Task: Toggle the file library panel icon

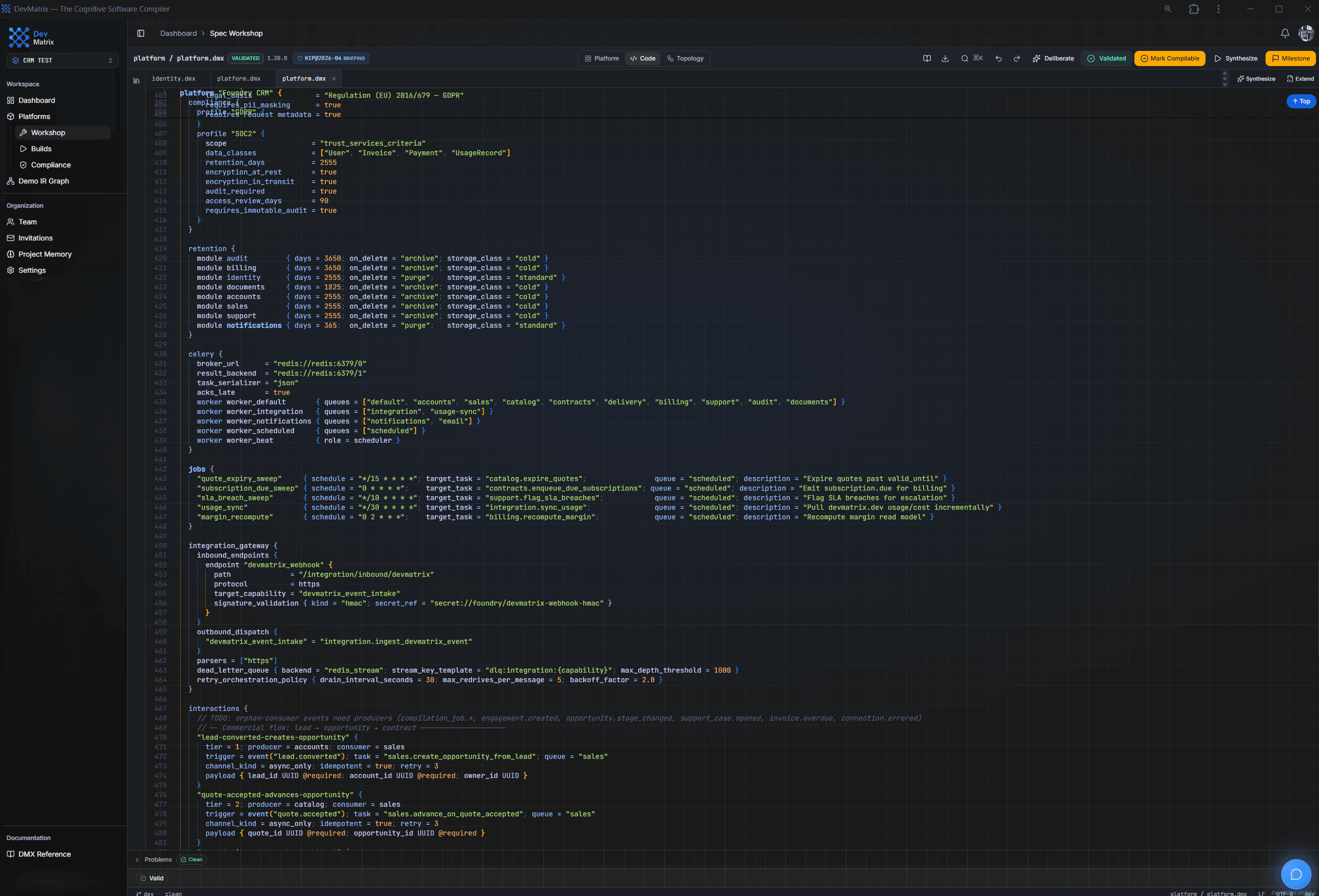Action: pos(136,80)
